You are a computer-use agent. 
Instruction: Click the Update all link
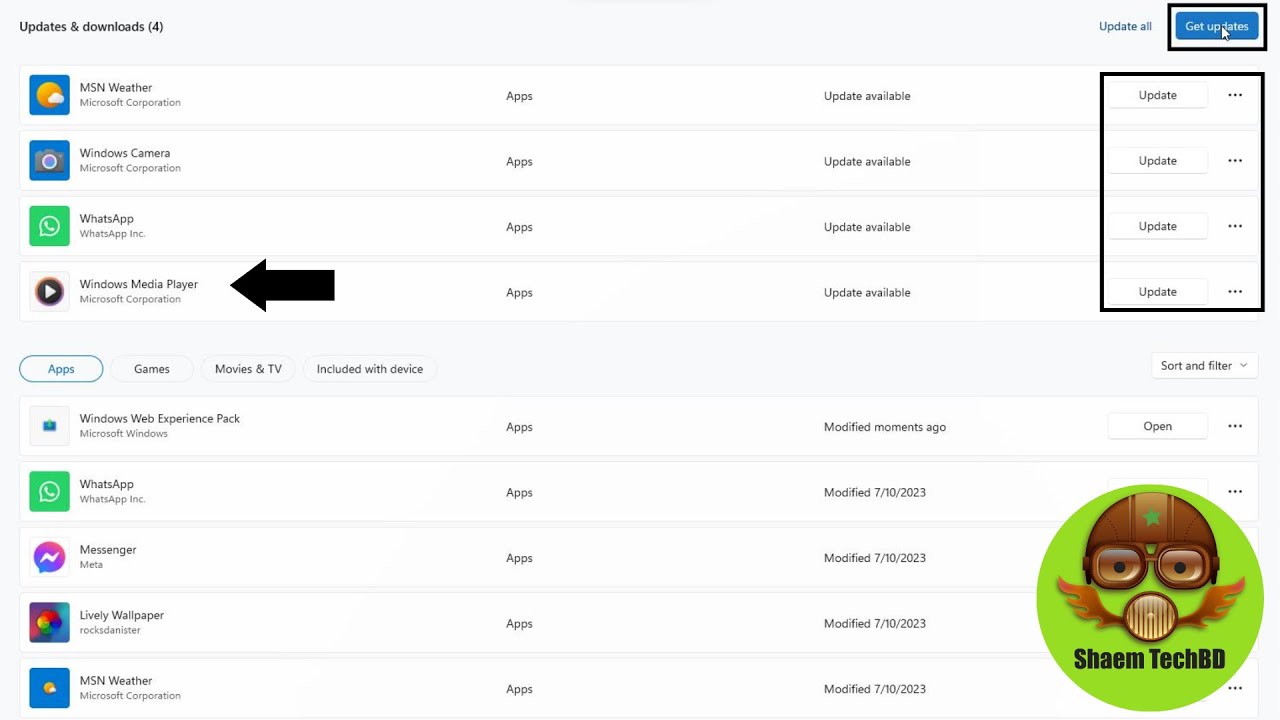click(1125, 27)
